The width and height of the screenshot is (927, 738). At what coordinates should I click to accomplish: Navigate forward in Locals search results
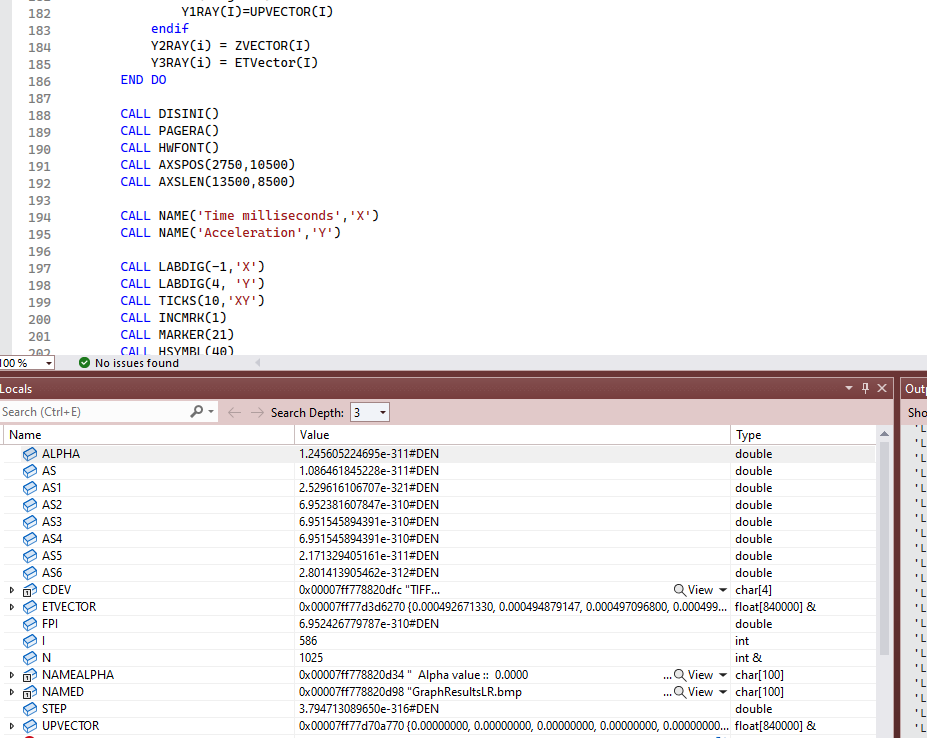257,412
